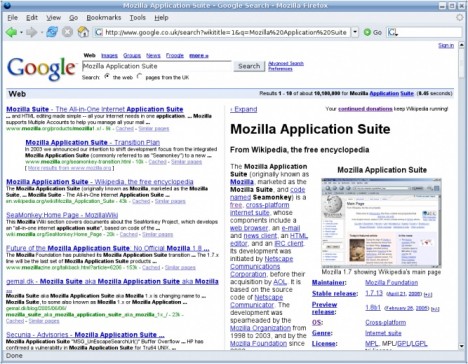This screenshot has height=364, width=468.
Task: Go to the Home page icon
Action: click(x=83, y=32)
